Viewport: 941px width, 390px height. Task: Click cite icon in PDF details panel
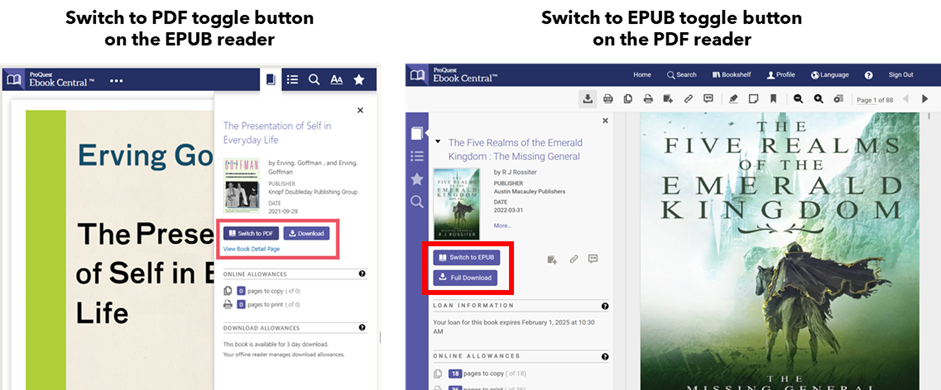[x=593, y=259]
